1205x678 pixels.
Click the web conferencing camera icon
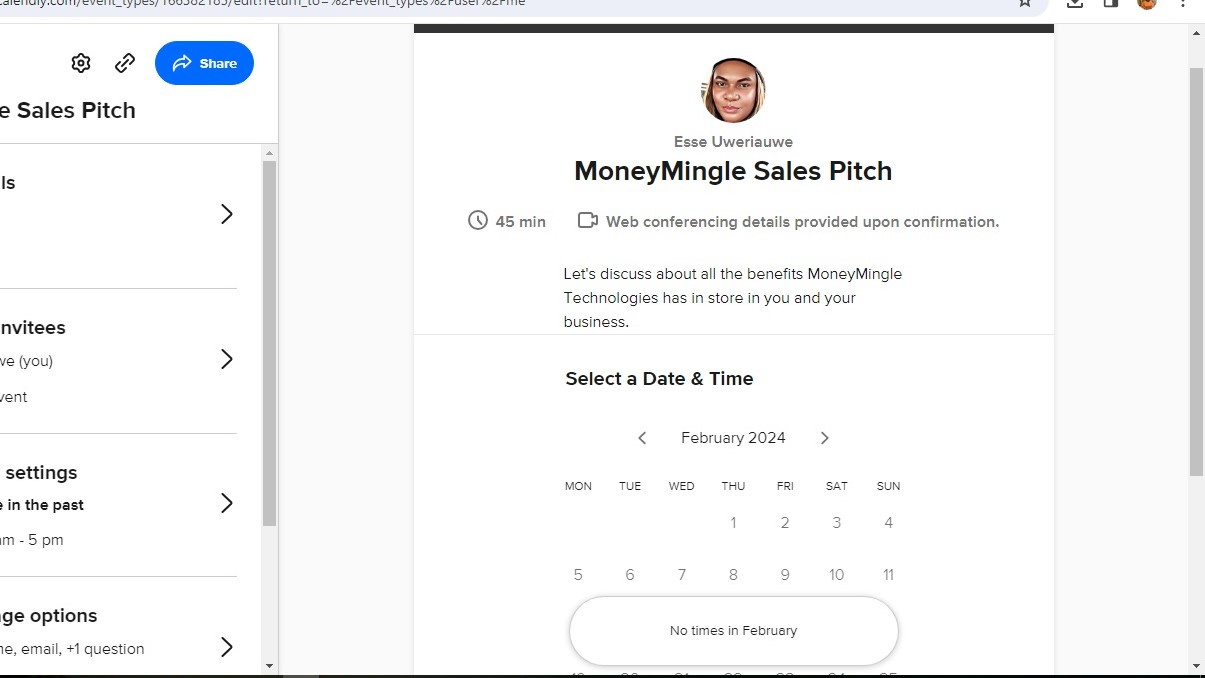coord(588,220)
